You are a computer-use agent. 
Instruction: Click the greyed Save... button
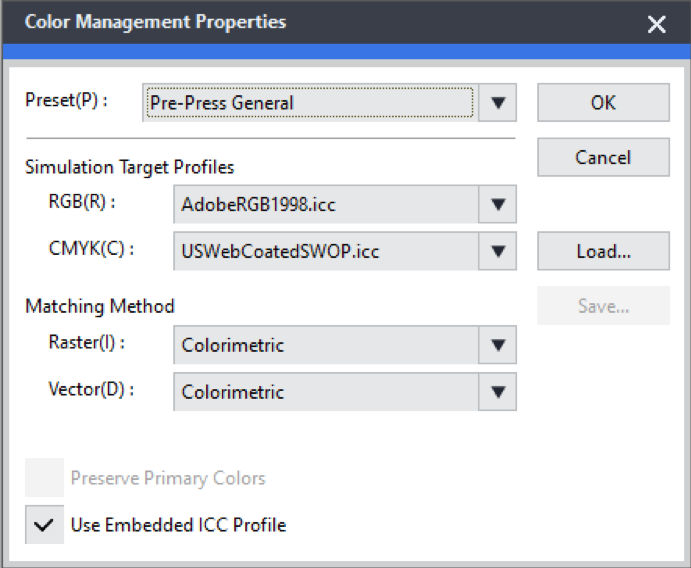[x=603, y=306]
